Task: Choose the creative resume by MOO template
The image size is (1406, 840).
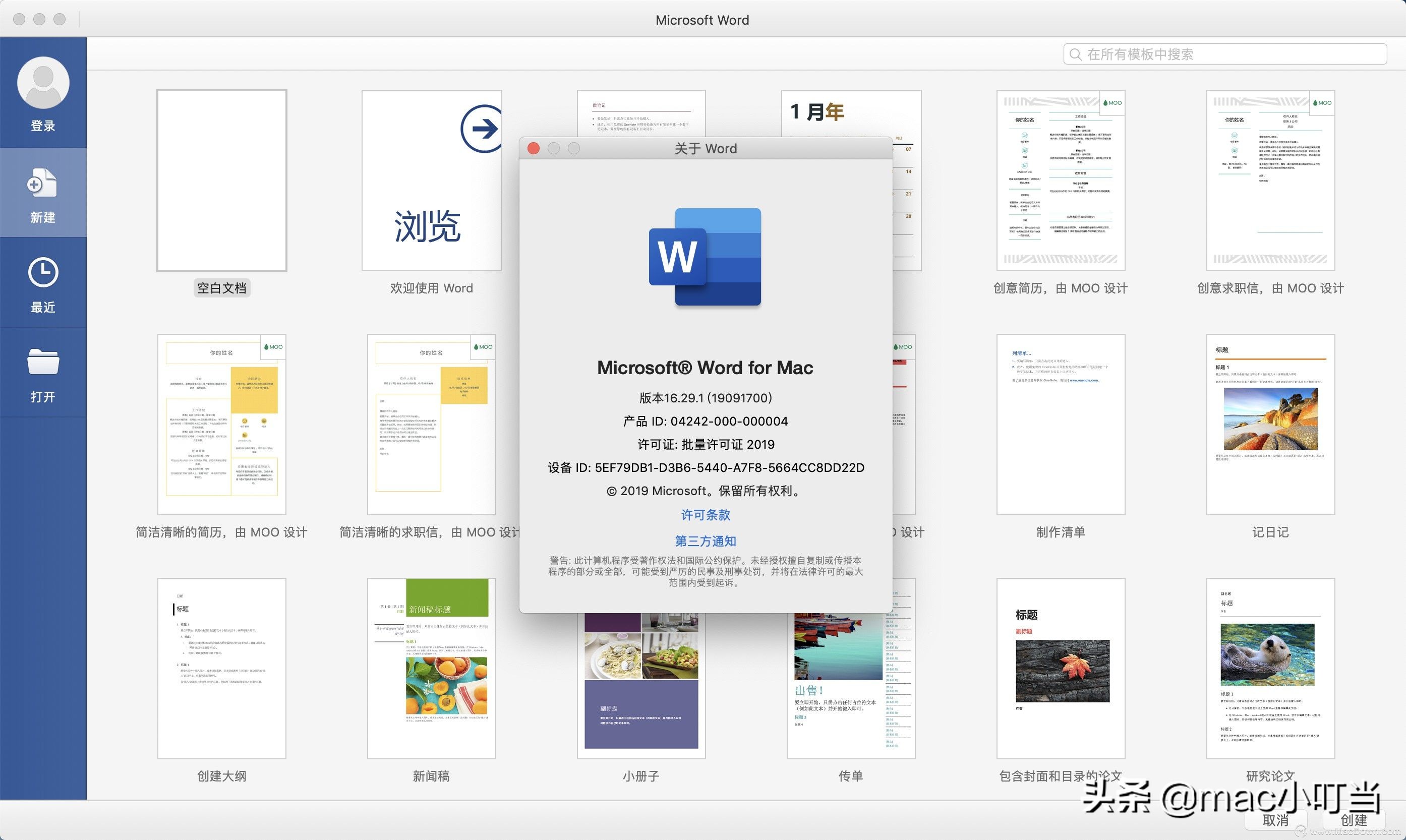Action: coord(1060,181)
